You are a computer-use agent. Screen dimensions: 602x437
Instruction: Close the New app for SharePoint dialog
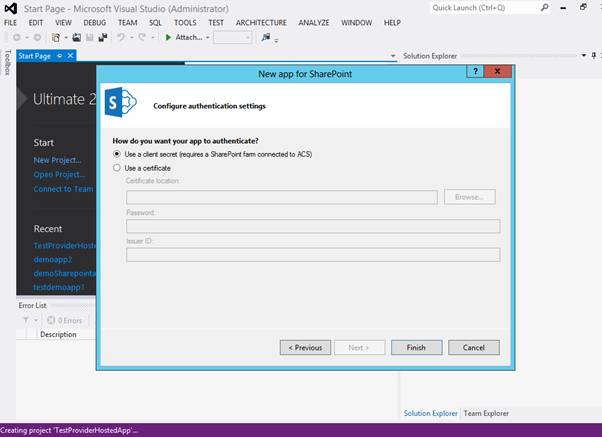(x=498, y=71)
